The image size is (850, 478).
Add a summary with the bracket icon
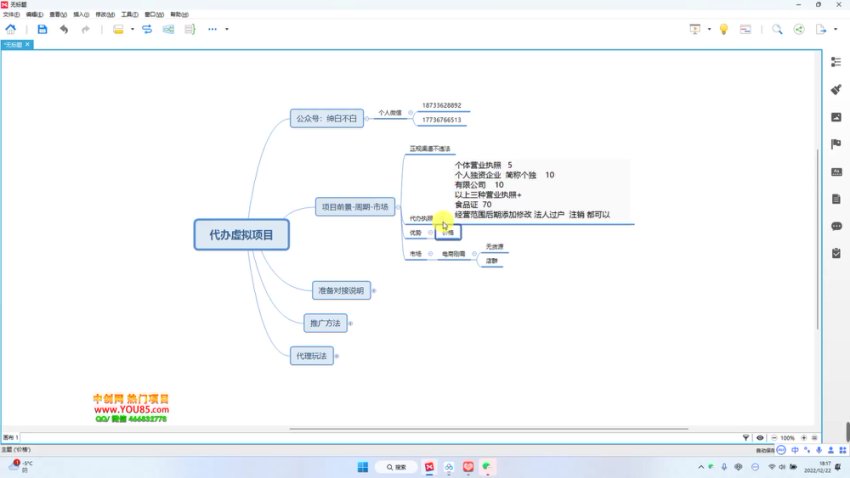190,29
